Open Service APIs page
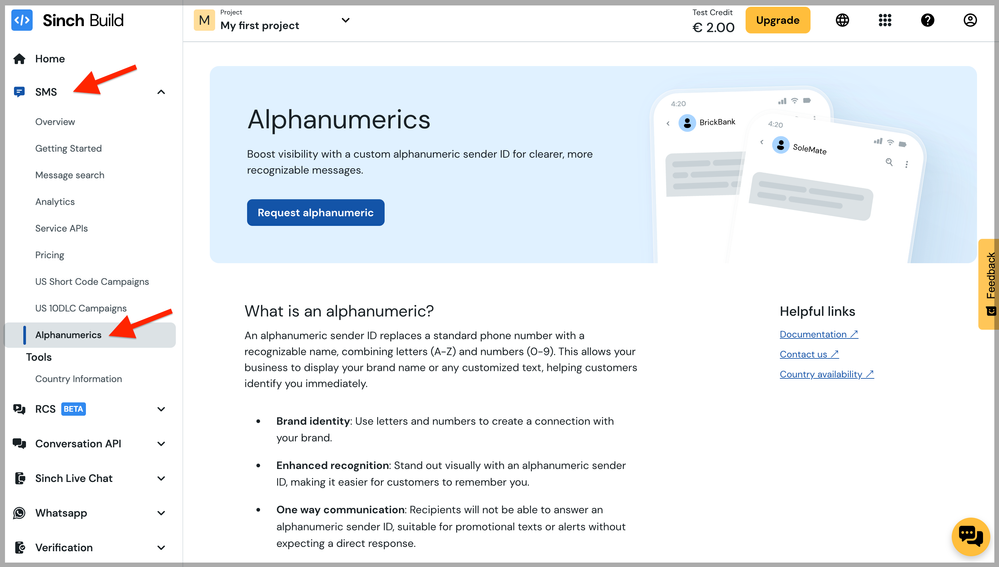Screen dimensions: 999x567 pyautogui.click(x=61, y=228)
